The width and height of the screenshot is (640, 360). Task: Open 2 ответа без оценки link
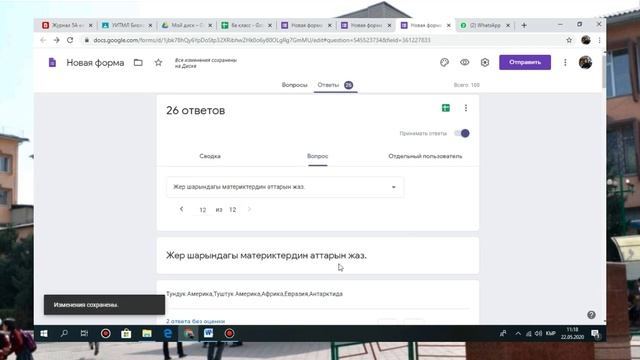point(196,321)
